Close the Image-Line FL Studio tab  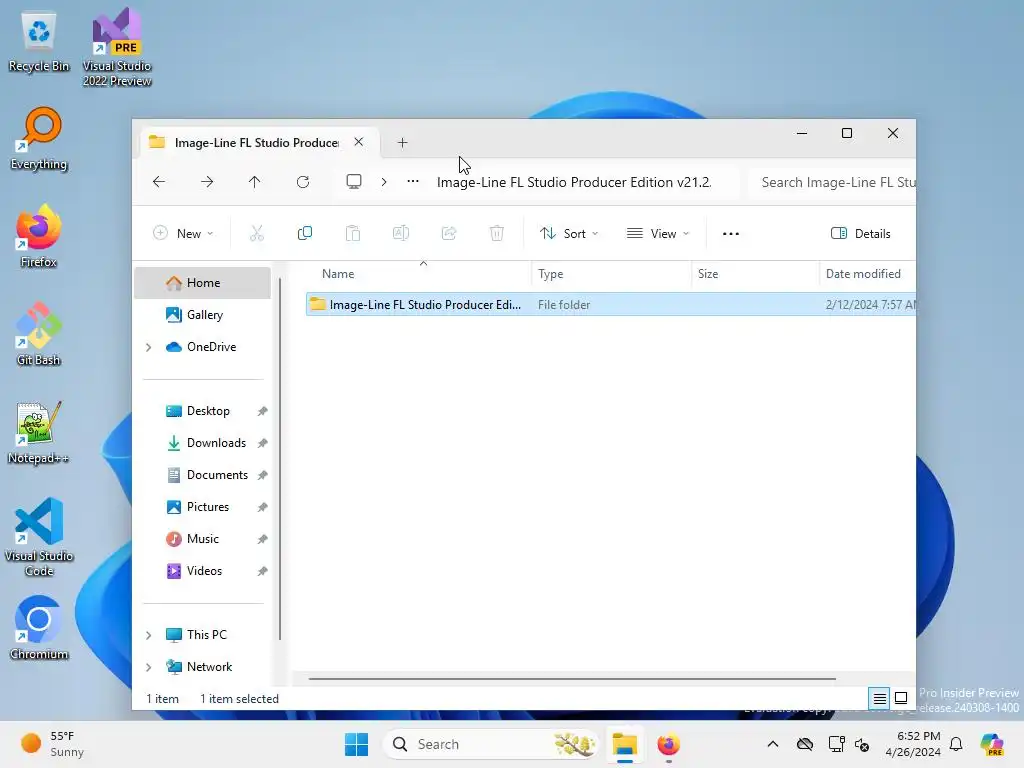(359, 142)
